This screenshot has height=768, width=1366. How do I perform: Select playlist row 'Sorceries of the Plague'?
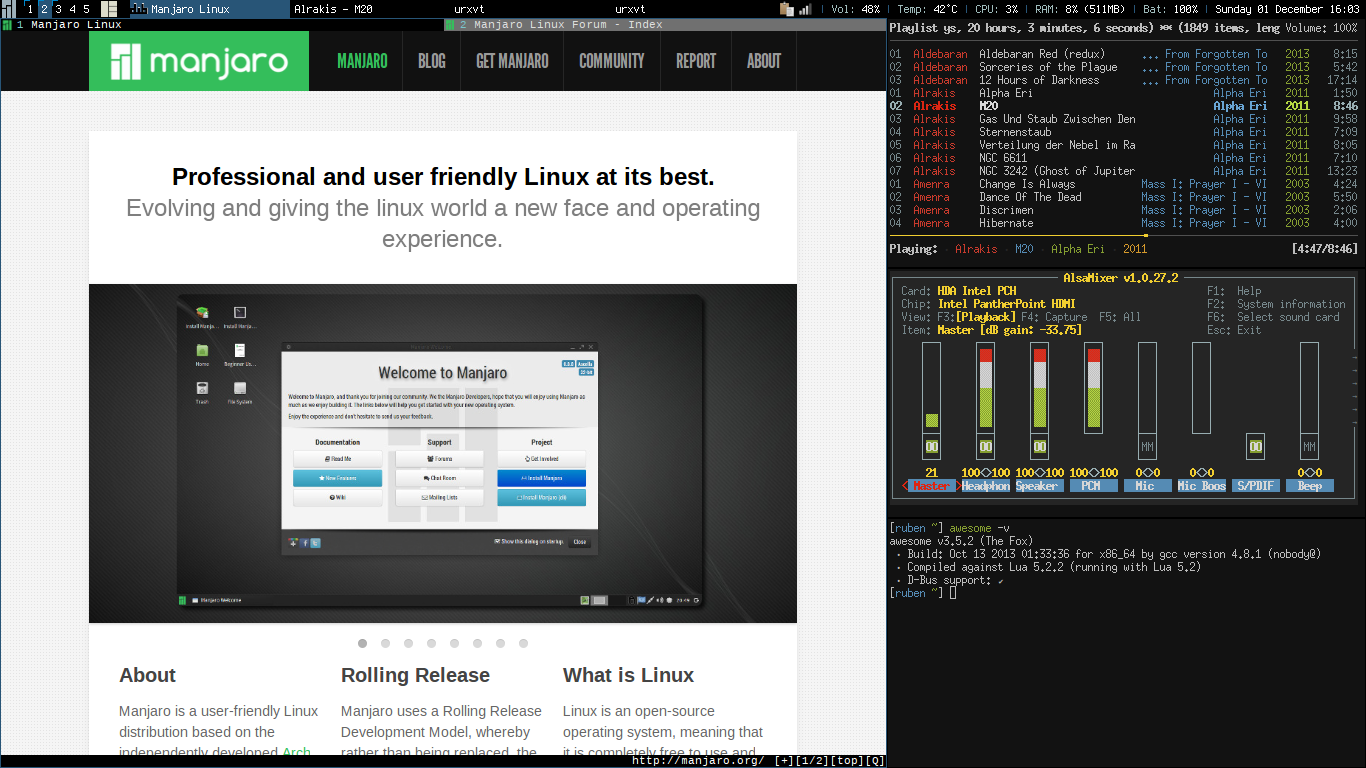1124,67
